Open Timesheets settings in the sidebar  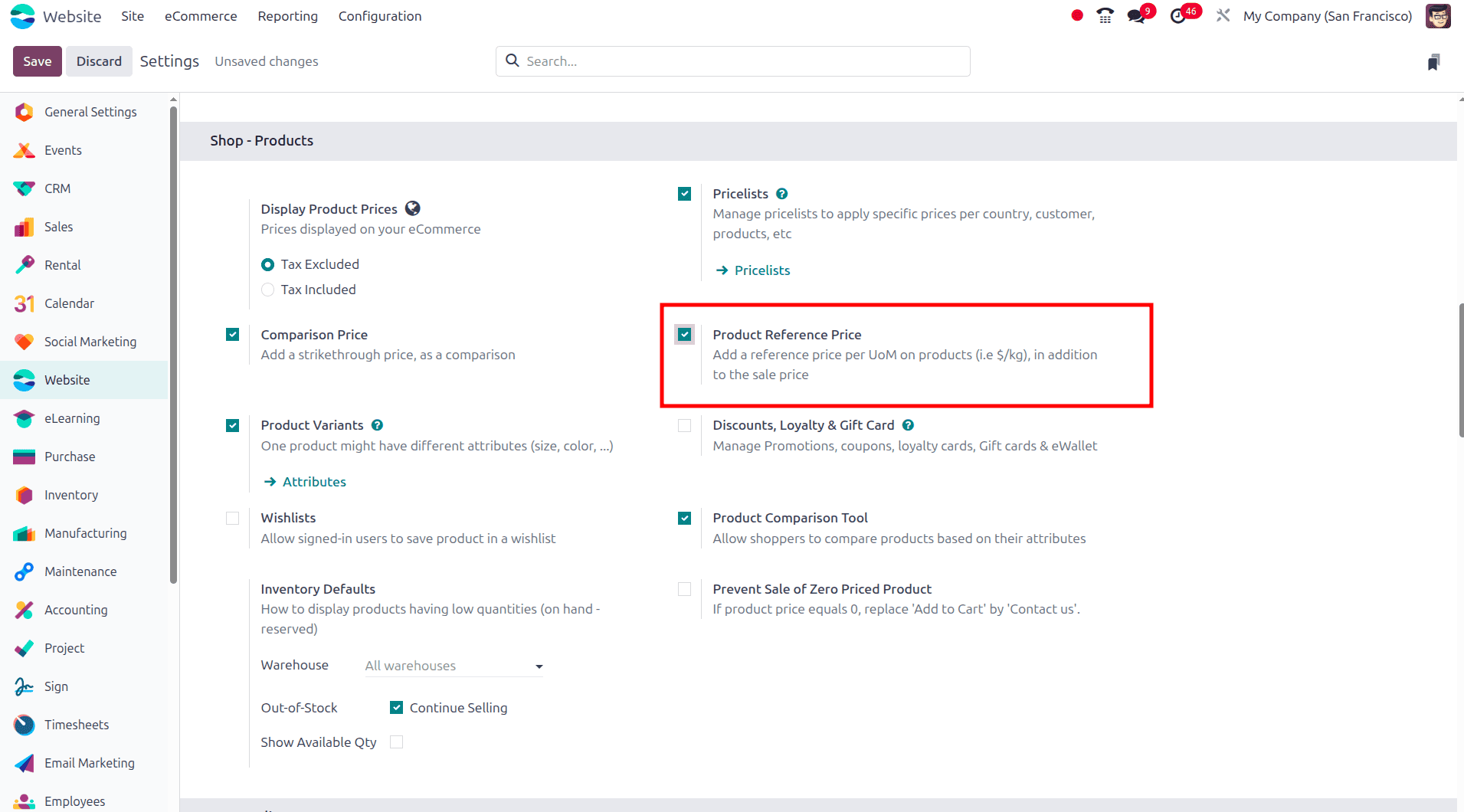point(84,725)
